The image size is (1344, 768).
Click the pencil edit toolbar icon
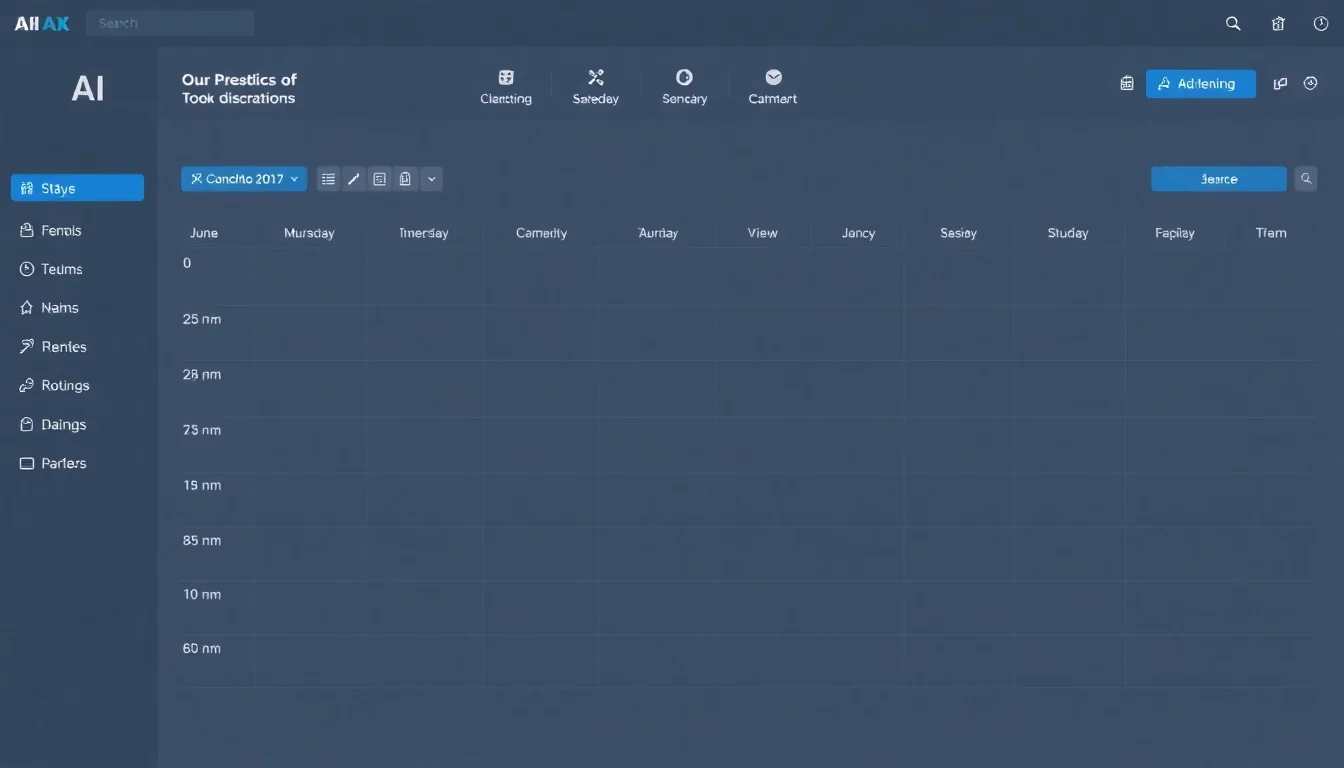(354, 179)
